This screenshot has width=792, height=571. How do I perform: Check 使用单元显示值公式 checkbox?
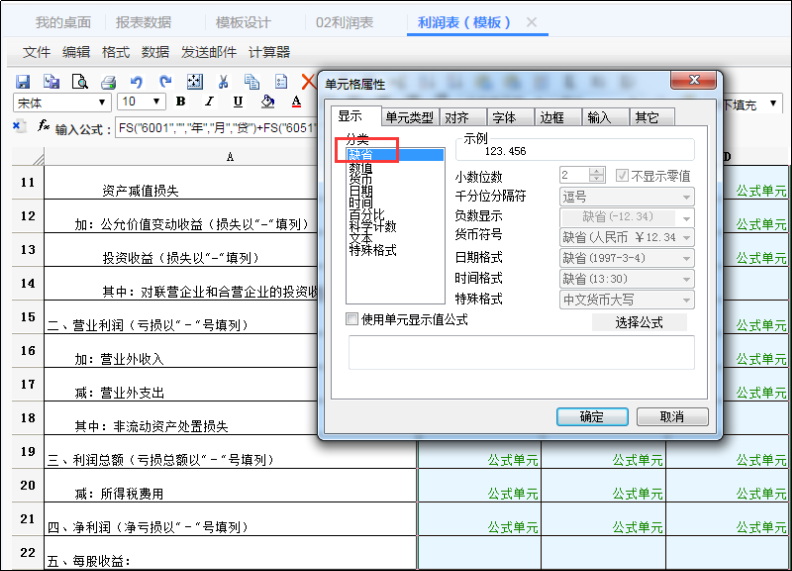click(352, 319)
